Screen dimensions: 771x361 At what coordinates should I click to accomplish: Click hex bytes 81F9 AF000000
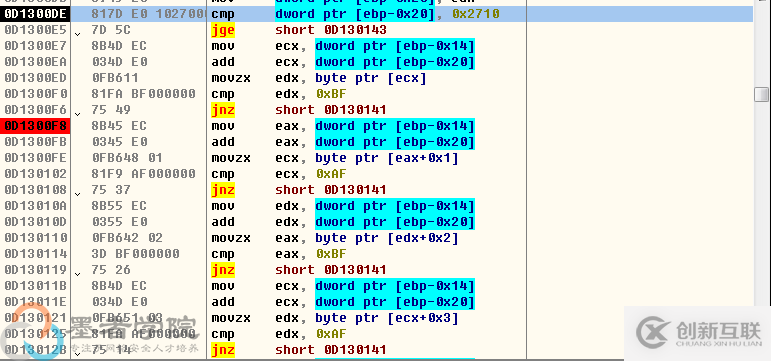pyautogui.click(x=144, y=174)
